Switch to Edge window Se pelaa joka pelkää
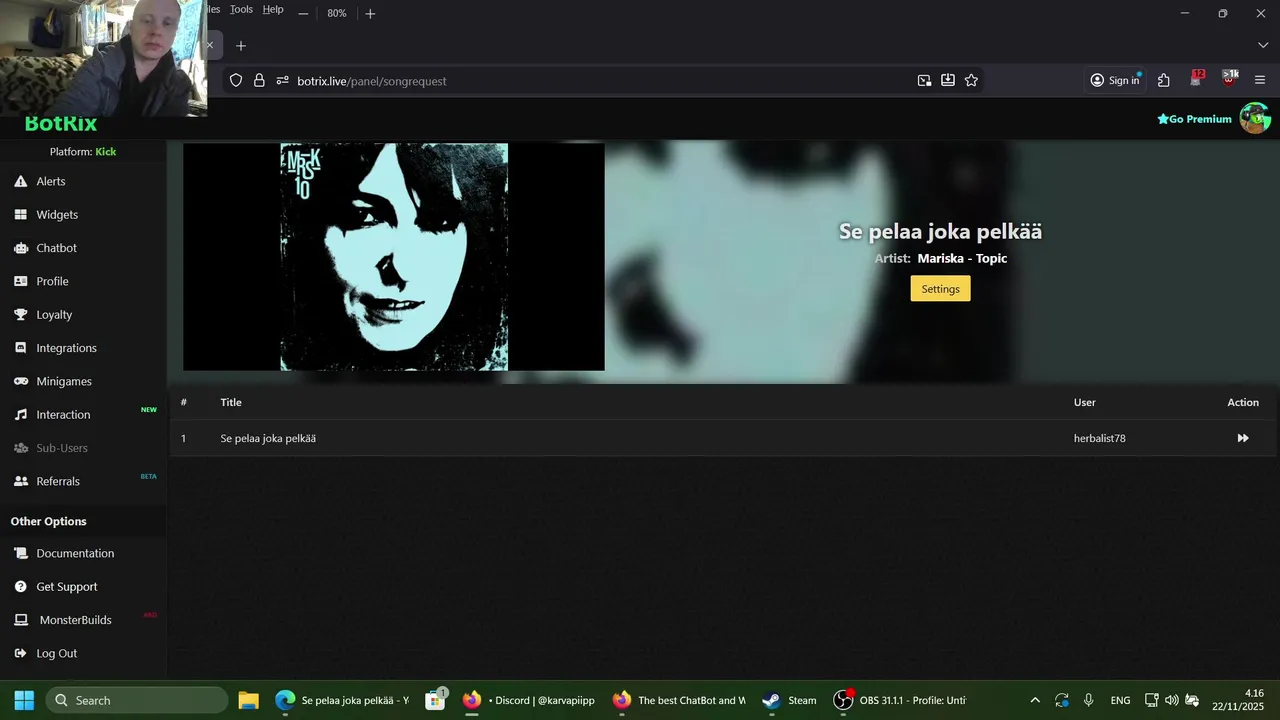 342,700
